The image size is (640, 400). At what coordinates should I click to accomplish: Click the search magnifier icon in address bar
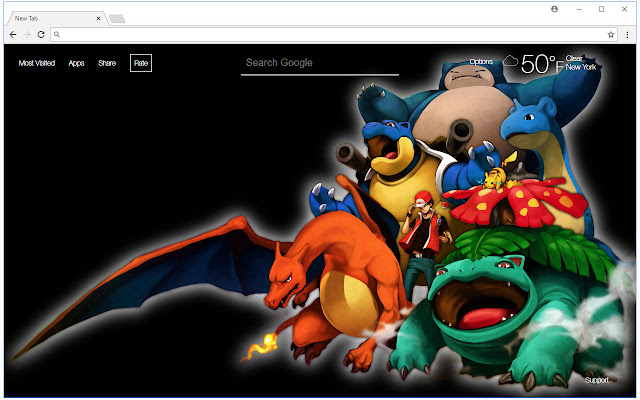(x=57, y=35)
